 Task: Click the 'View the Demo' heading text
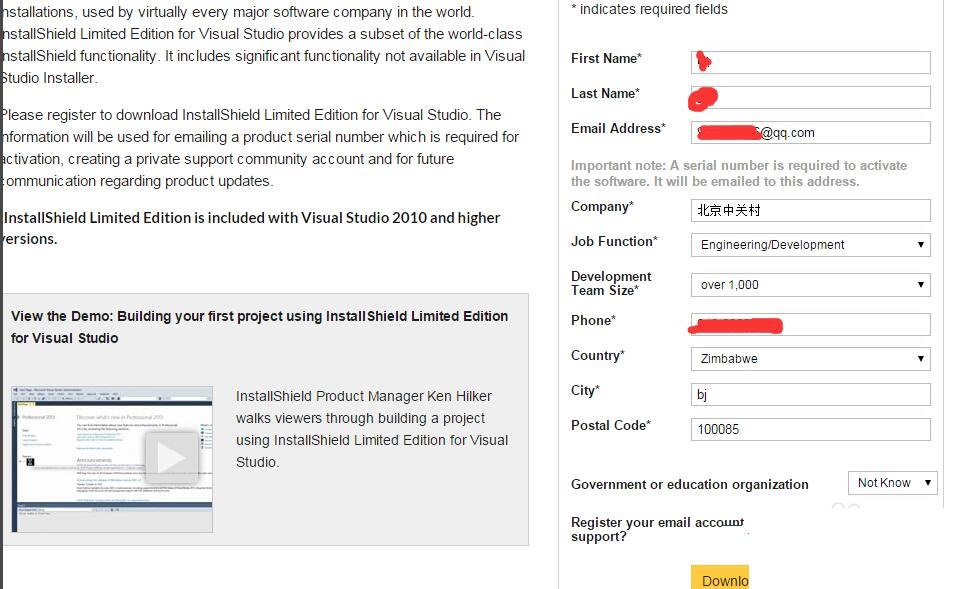(x=259, y=327)
